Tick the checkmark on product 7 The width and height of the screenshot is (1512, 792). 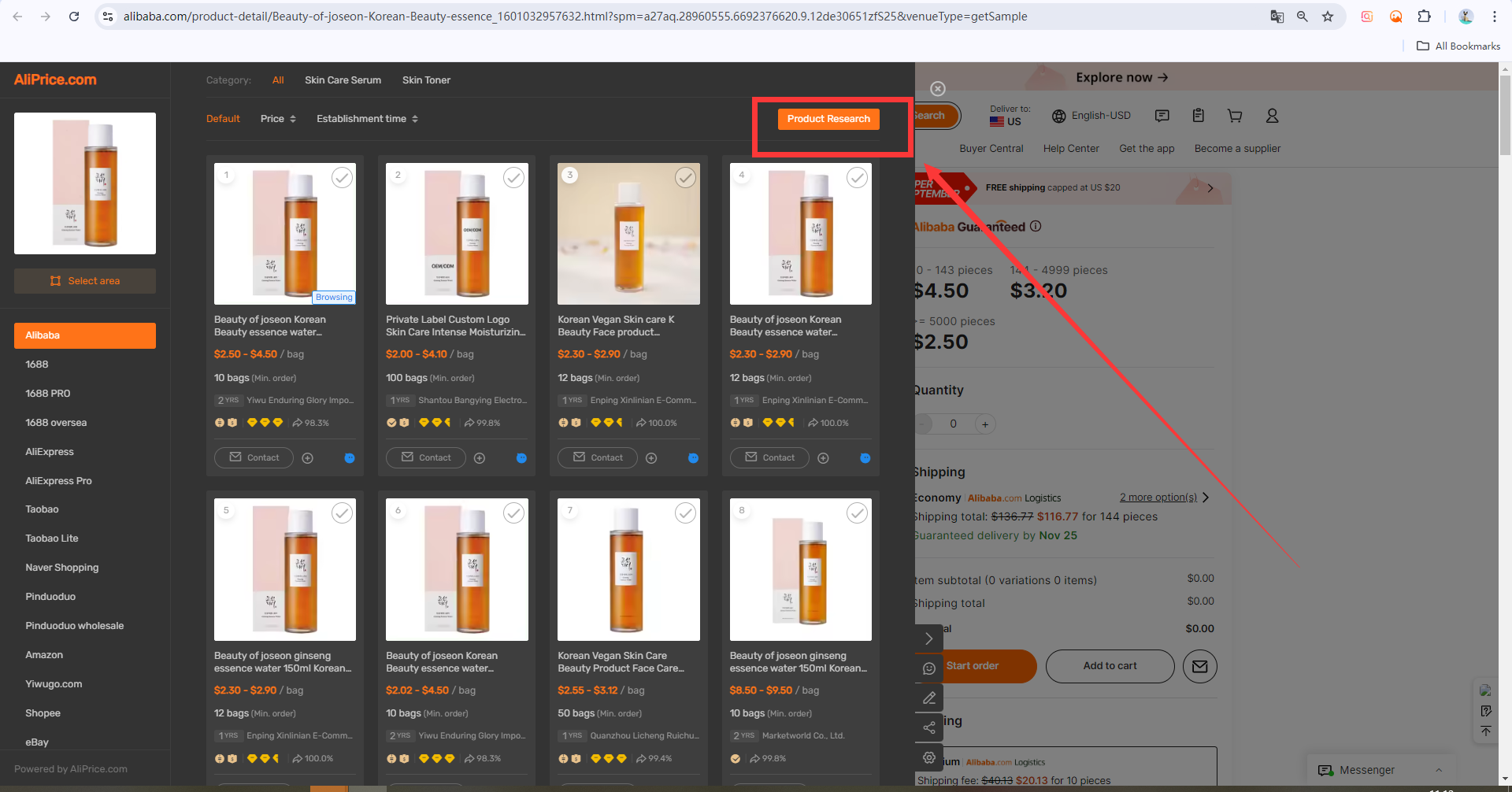[685, 513]
